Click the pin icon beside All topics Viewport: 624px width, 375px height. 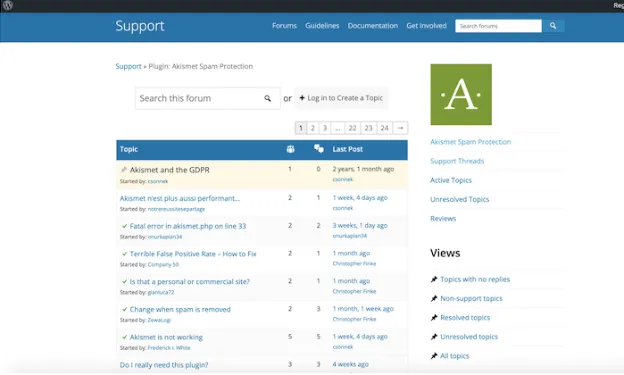tap(434, 356)
